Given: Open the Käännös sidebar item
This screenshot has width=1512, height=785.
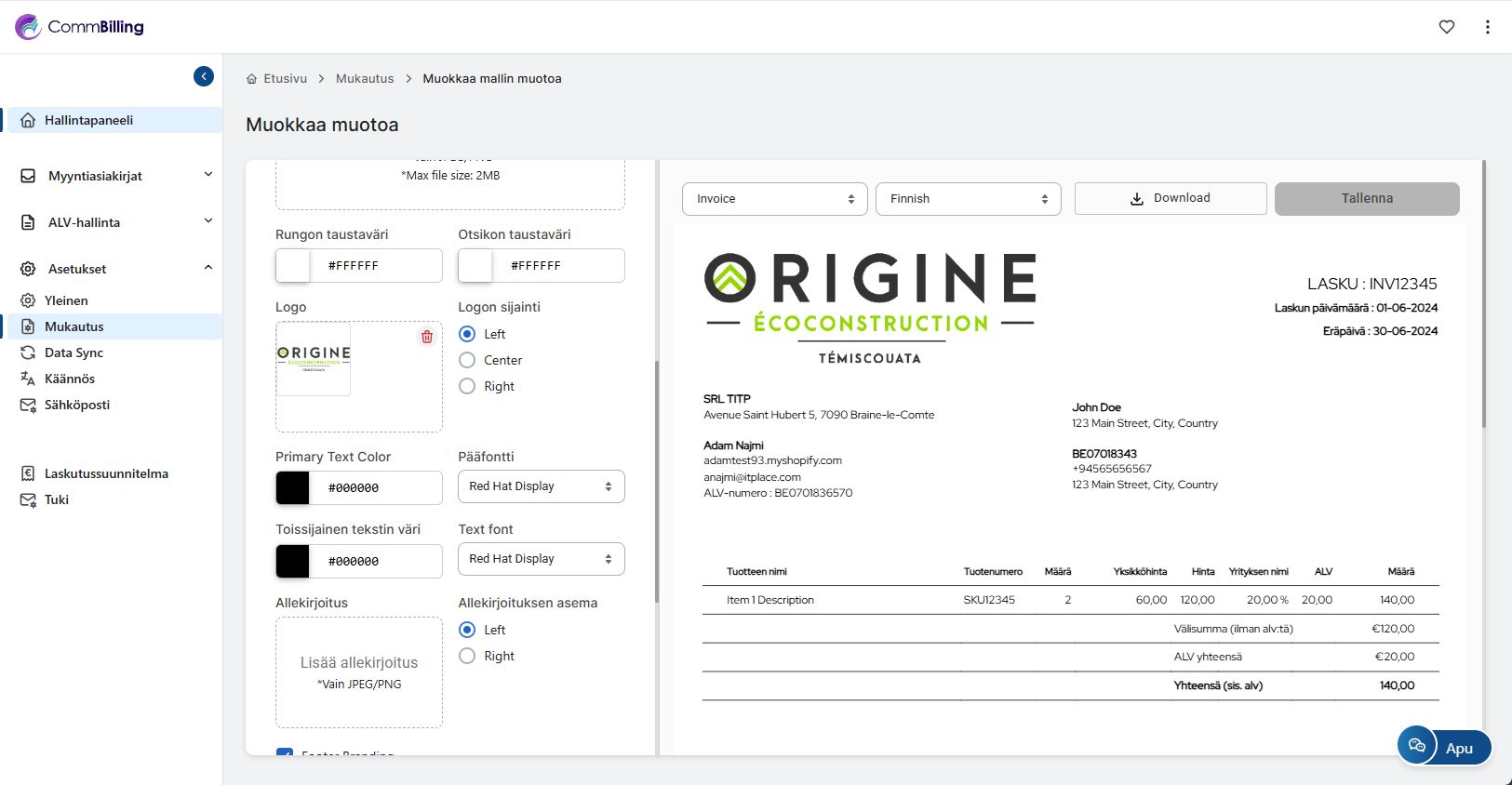Looking at the screenshot, I should [70, 379].
